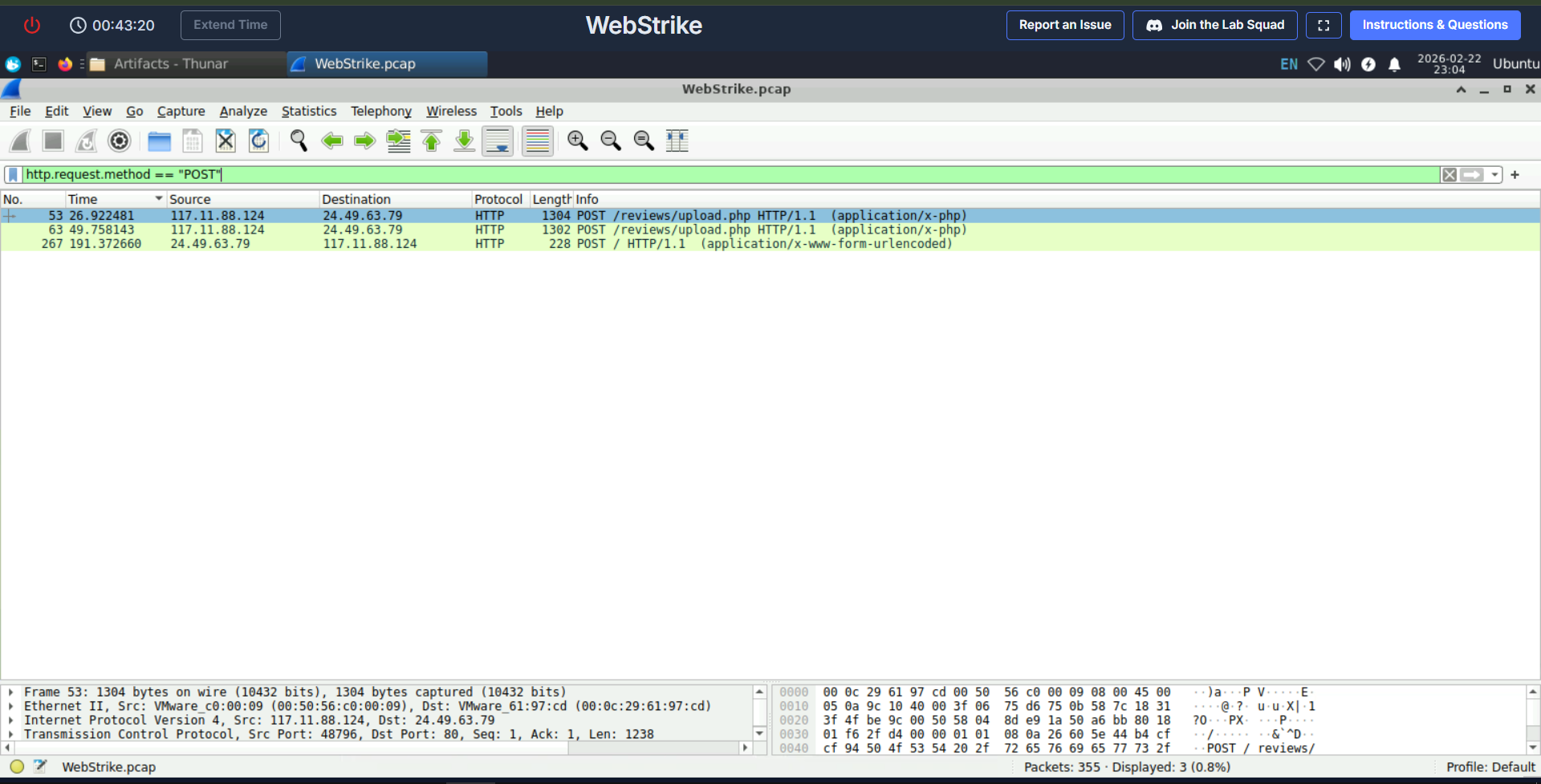Open the Statistics menu
1541x784 pixels.
[309, 111]
